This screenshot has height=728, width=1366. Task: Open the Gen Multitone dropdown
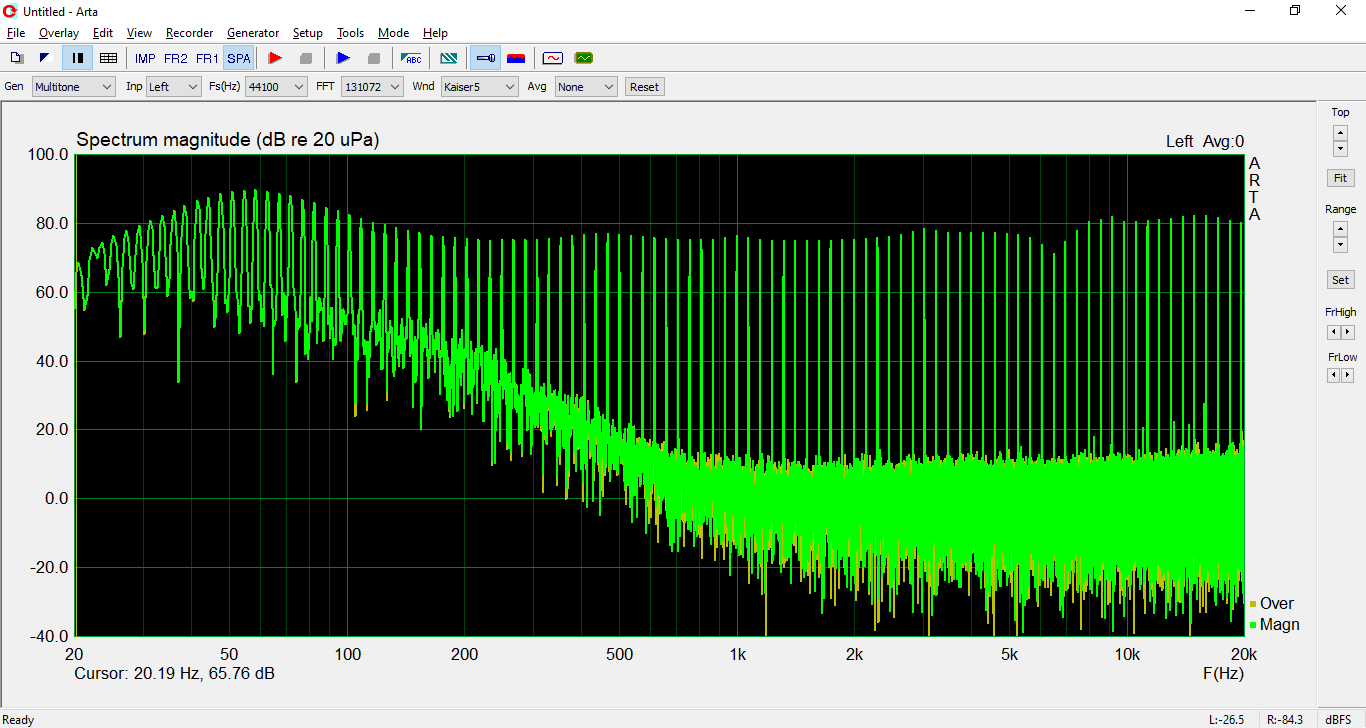point(74,87)
